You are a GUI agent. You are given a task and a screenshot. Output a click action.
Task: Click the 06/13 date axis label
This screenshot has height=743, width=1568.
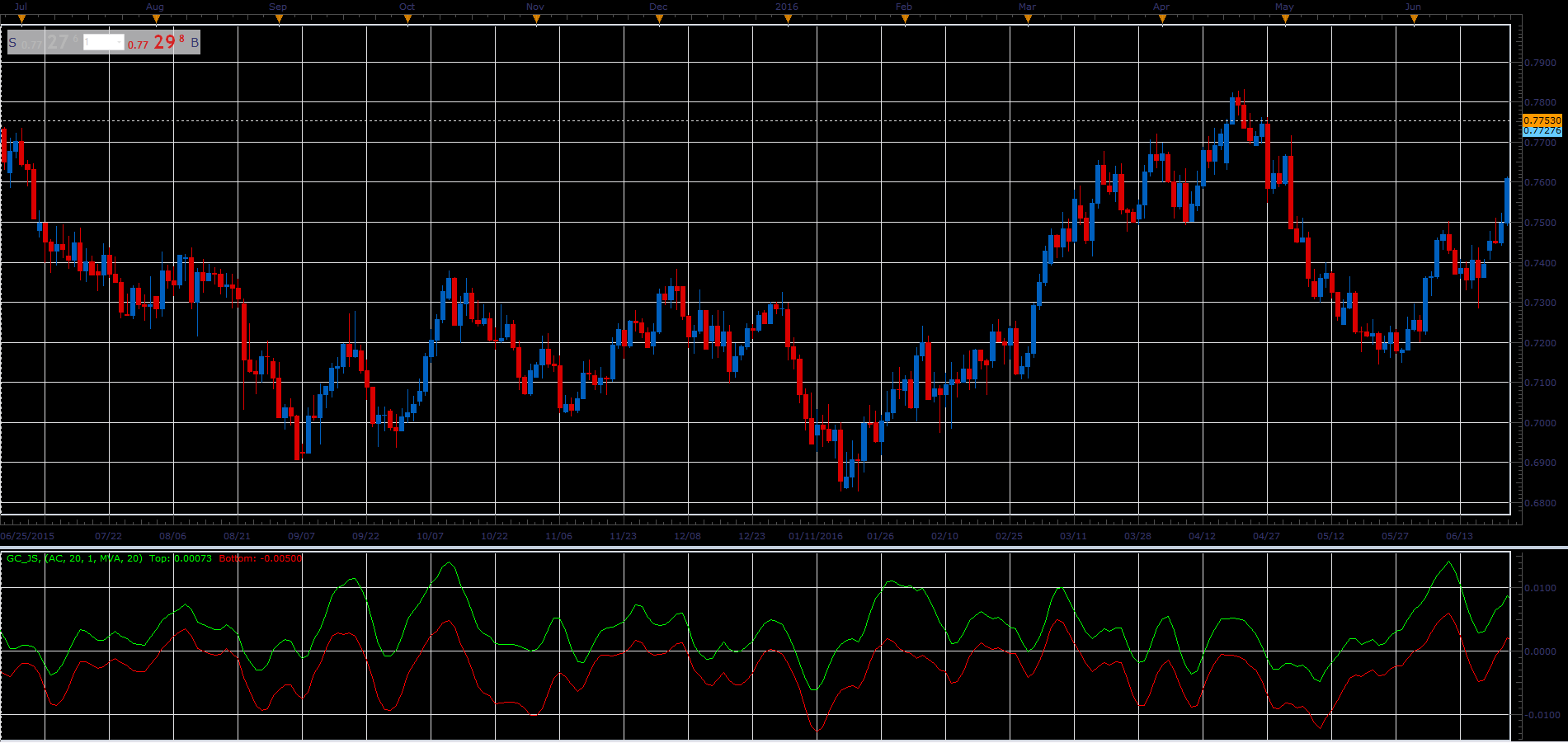[x=1460, y=536]
